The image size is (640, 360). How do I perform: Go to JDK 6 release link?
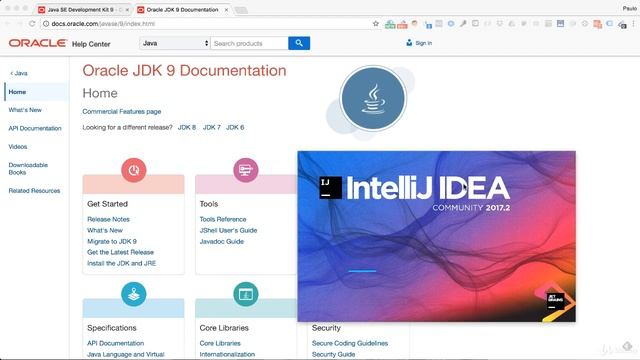click(235, 127)
